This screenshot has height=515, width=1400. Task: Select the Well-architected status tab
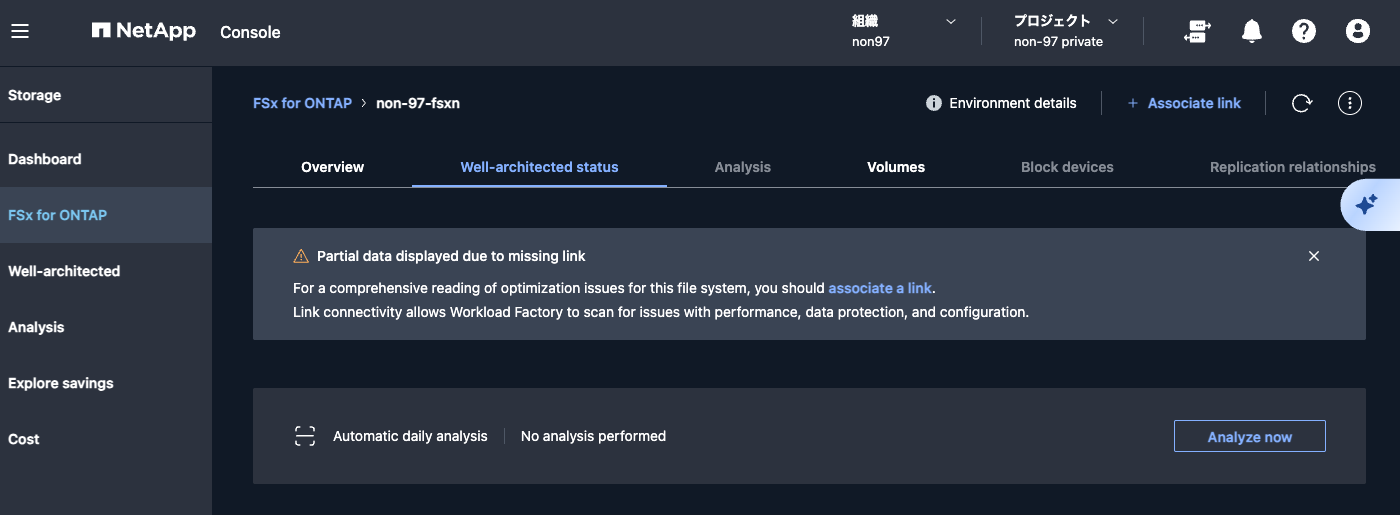[x=539, y=167]
